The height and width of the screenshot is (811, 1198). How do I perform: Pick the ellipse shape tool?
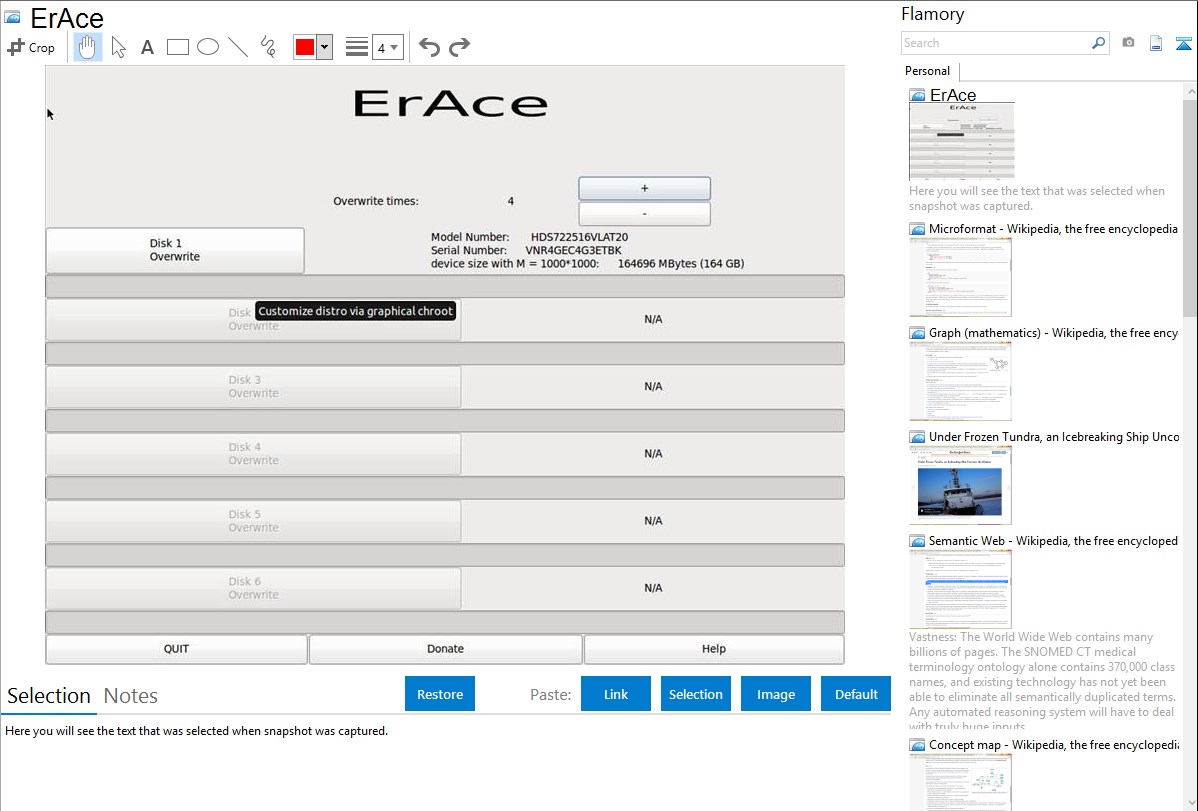208,47
